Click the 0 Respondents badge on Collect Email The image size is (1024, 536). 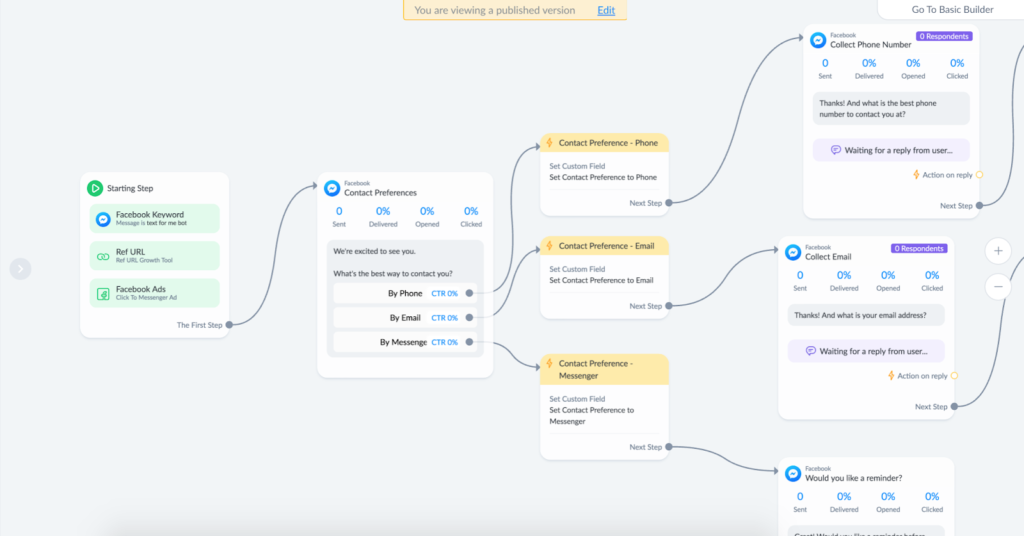pos(918,248)
